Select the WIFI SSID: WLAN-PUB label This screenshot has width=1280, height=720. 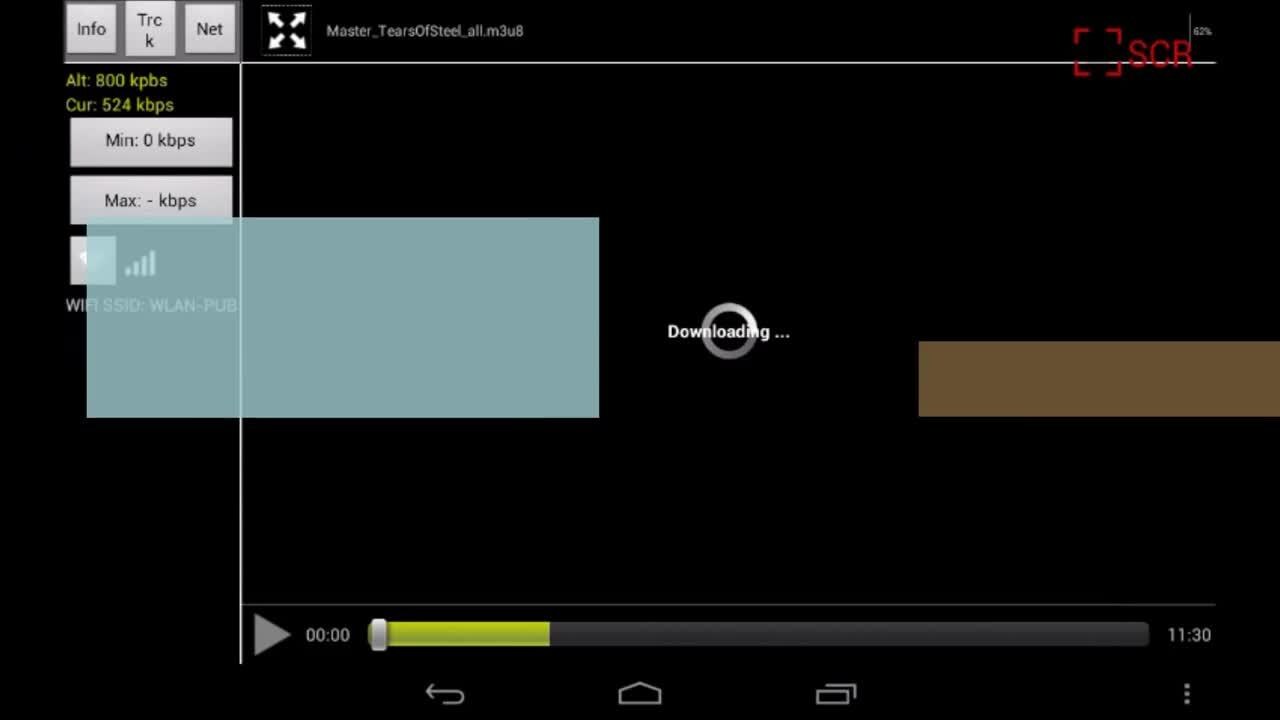(x=150, y=305)
